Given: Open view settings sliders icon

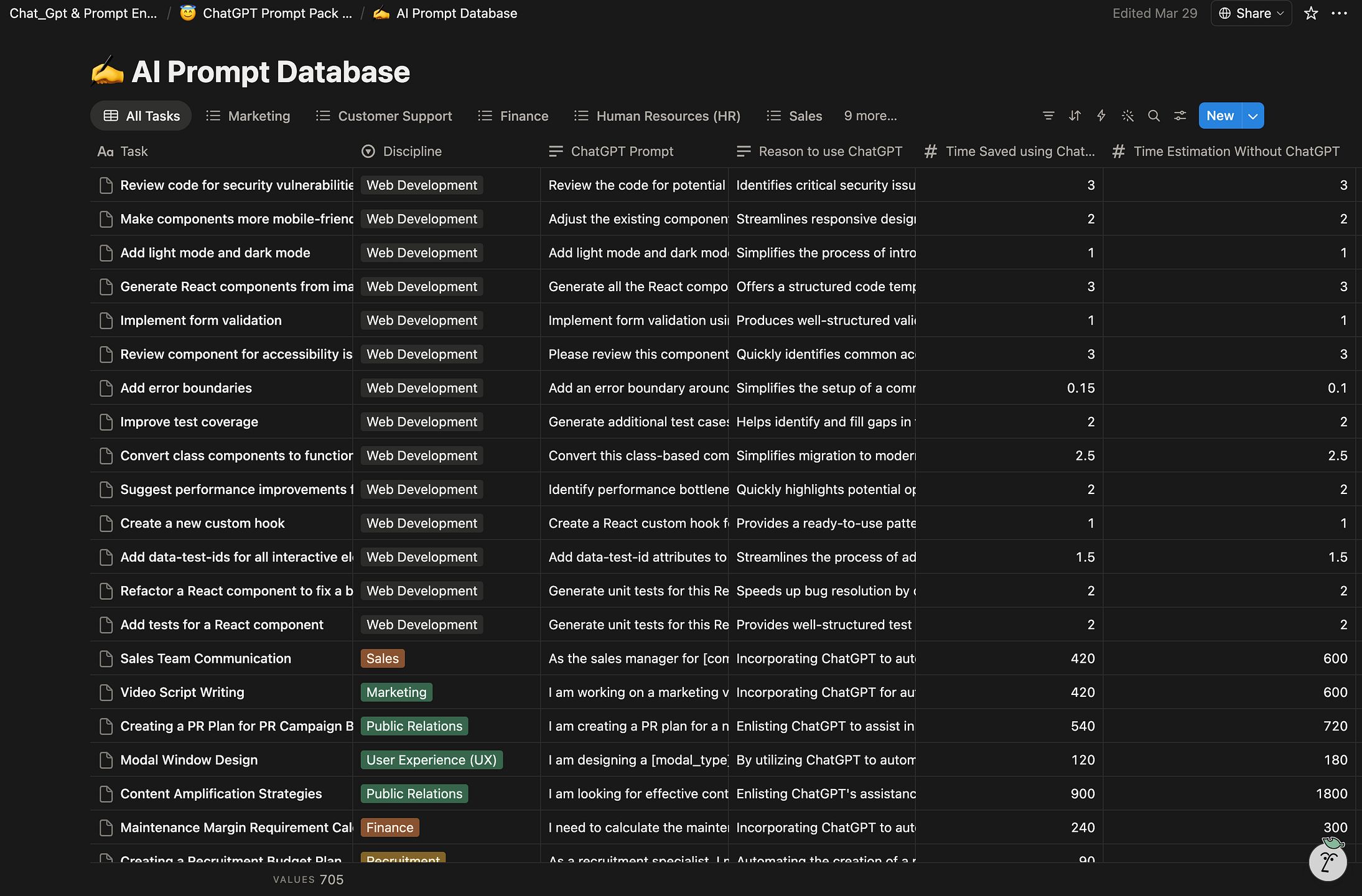Looking at the screenshot, I should [x=1180, y=116].
